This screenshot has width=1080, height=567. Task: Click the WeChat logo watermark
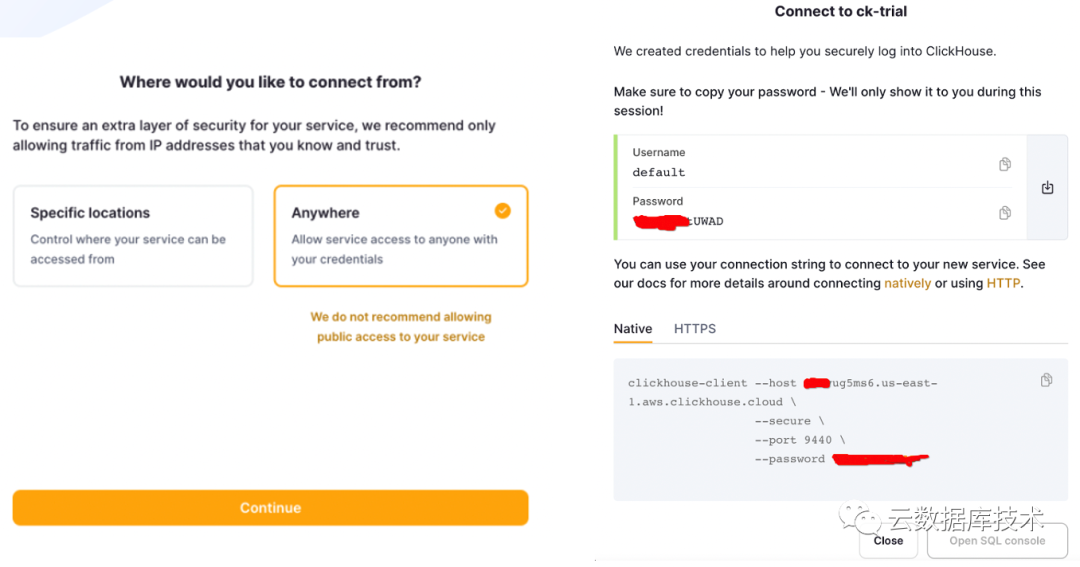click(859, 519)
